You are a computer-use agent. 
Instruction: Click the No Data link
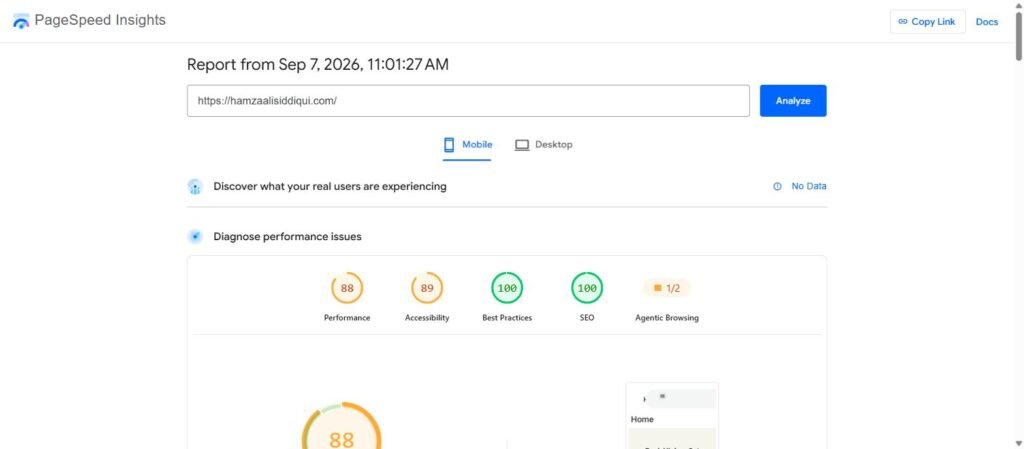[x=808, y=186]
